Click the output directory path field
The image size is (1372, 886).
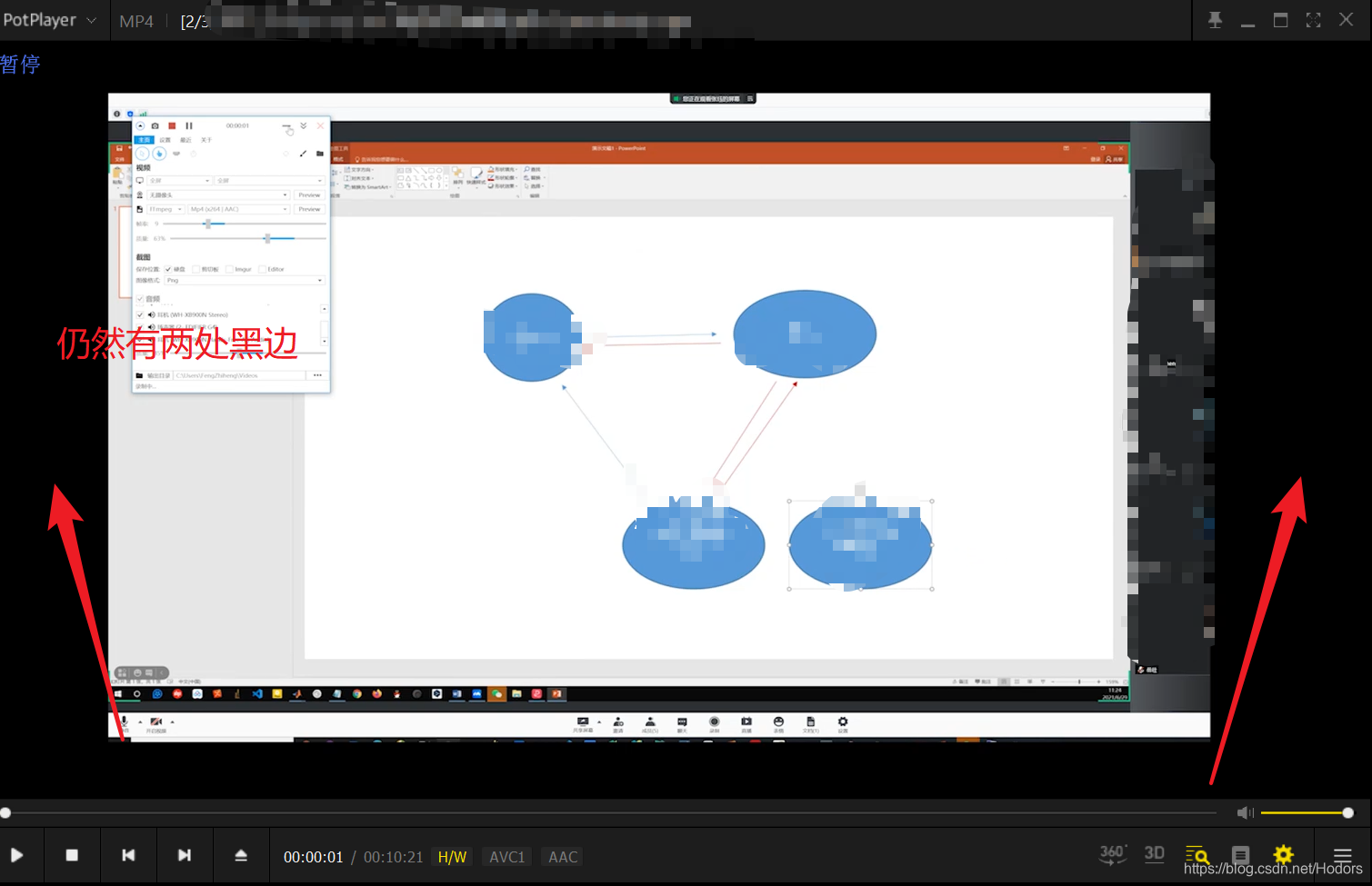tap(239, 375)
